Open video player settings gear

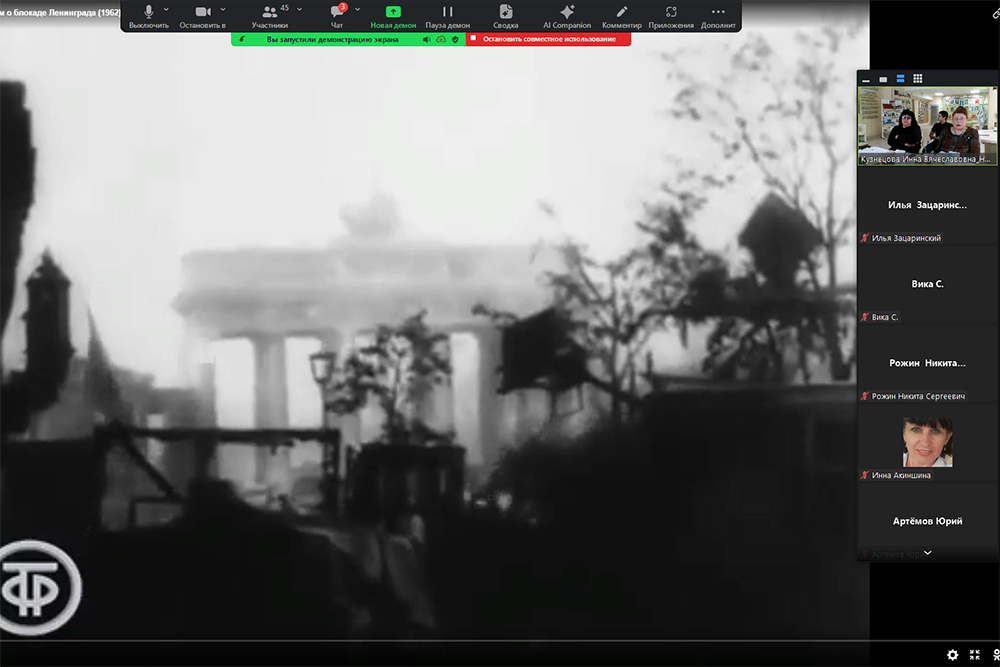click(x=952, y=655)
